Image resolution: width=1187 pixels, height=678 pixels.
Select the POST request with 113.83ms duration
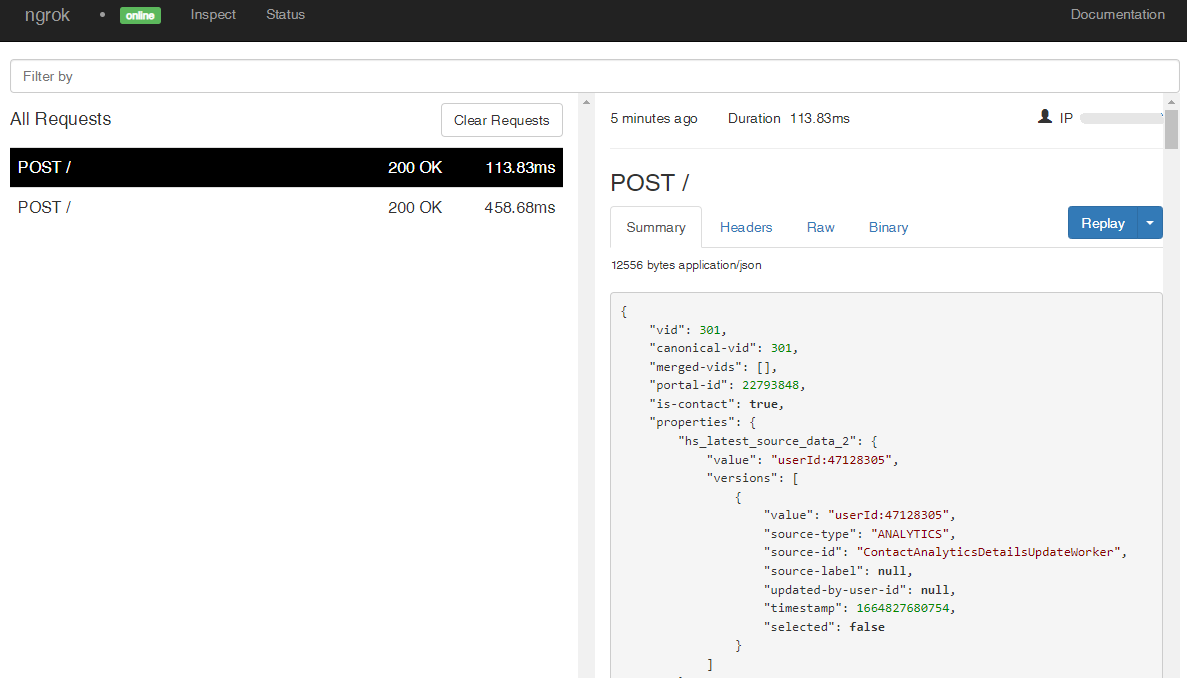[286, 167]
